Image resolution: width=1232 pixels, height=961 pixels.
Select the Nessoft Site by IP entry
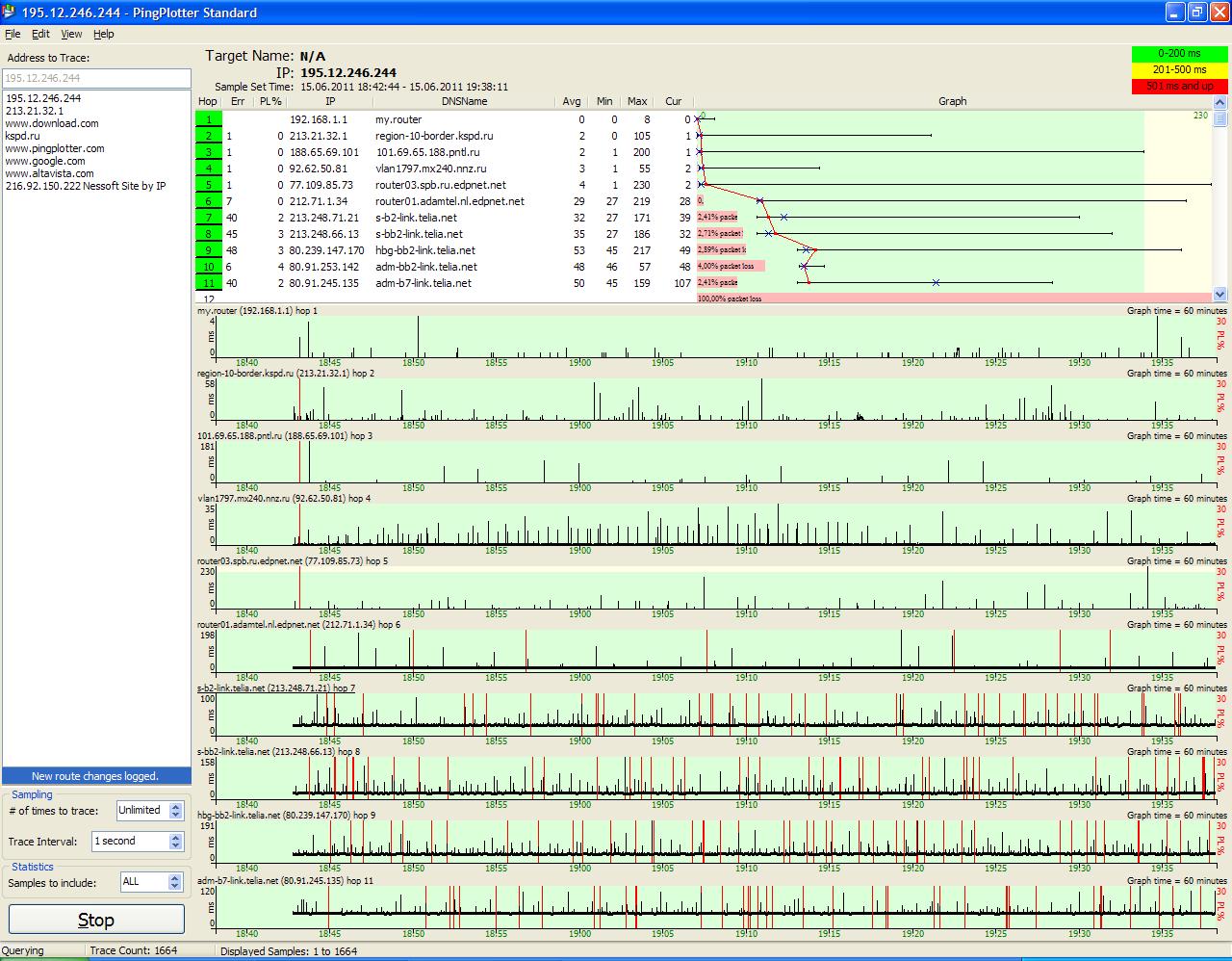[x=86, y=186]
